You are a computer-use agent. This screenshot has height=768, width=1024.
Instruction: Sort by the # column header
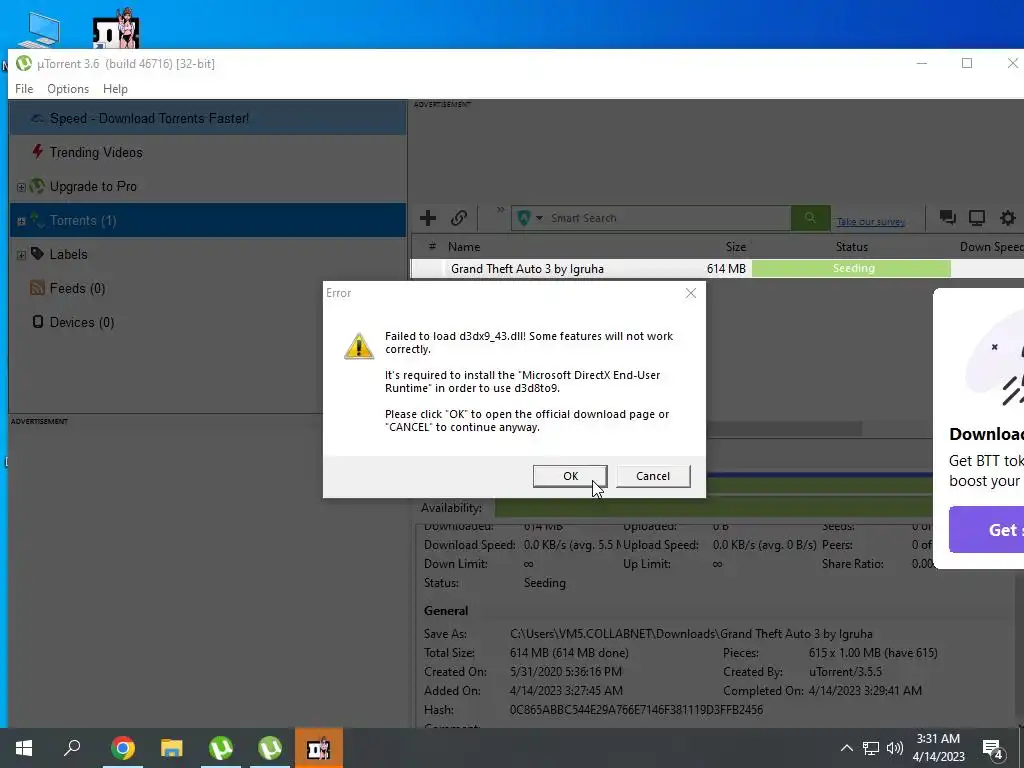[x=432, y=246]
